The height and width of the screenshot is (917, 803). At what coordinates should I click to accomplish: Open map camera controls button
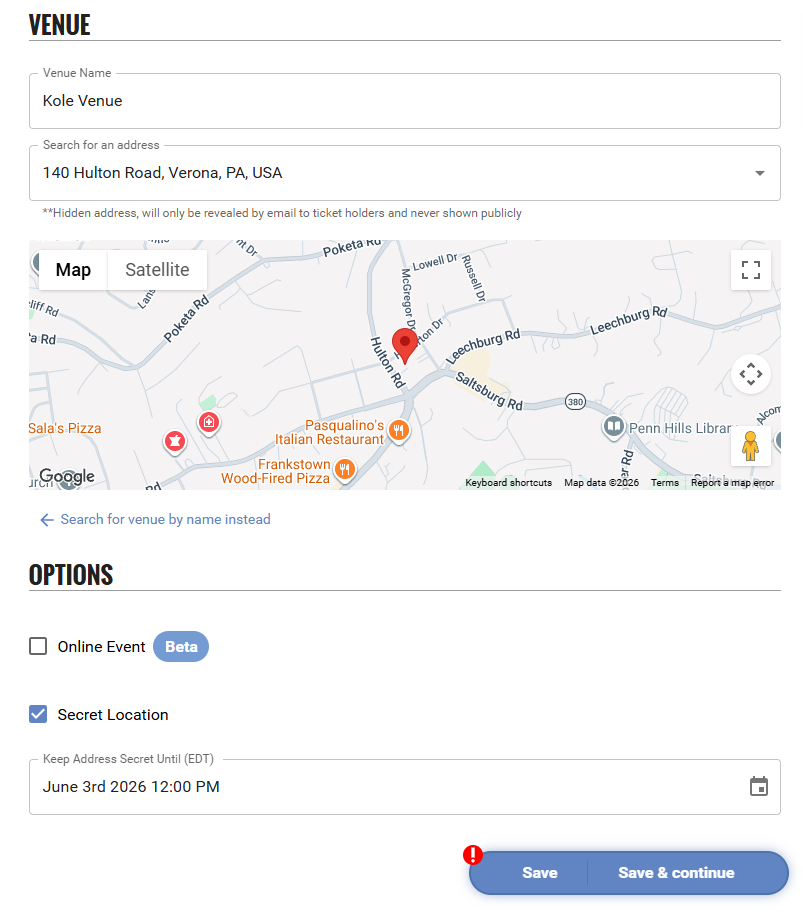pos(750,374)
